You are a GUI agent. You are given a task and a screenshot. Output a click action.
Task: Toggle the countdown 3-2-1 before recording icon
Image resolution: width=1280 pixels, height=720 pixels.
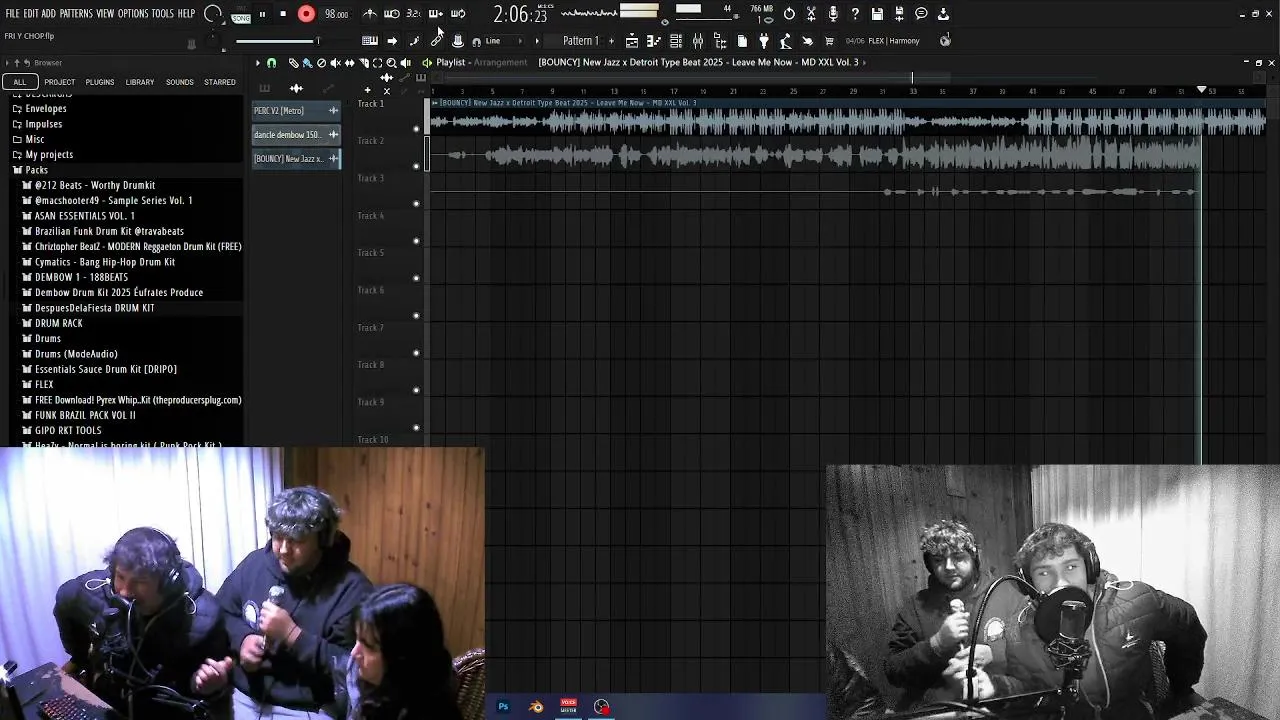413,14
